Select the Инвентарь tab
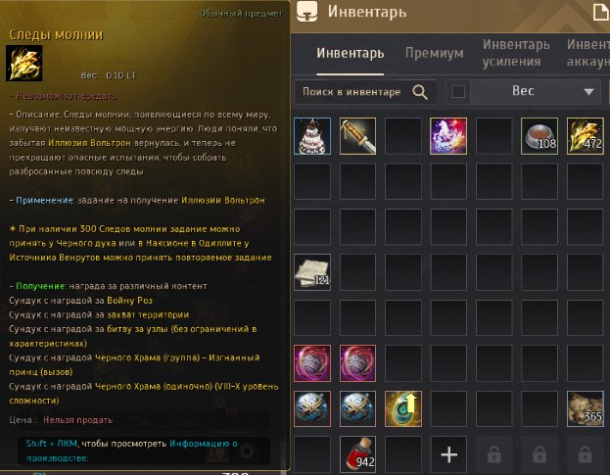This screenshot has width=610, height=475. (x=350, y=53)
